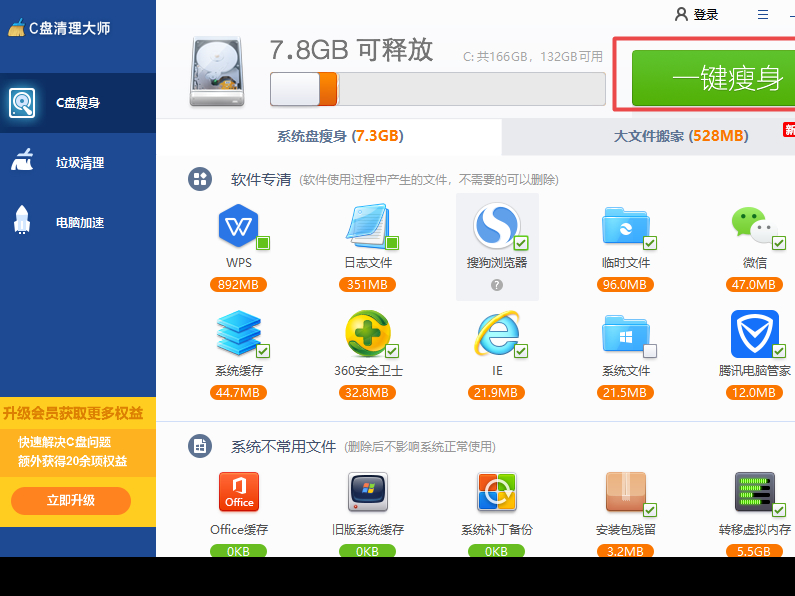
Task: Click the 临时文件 folder icon
Action: tap(625, 225)
